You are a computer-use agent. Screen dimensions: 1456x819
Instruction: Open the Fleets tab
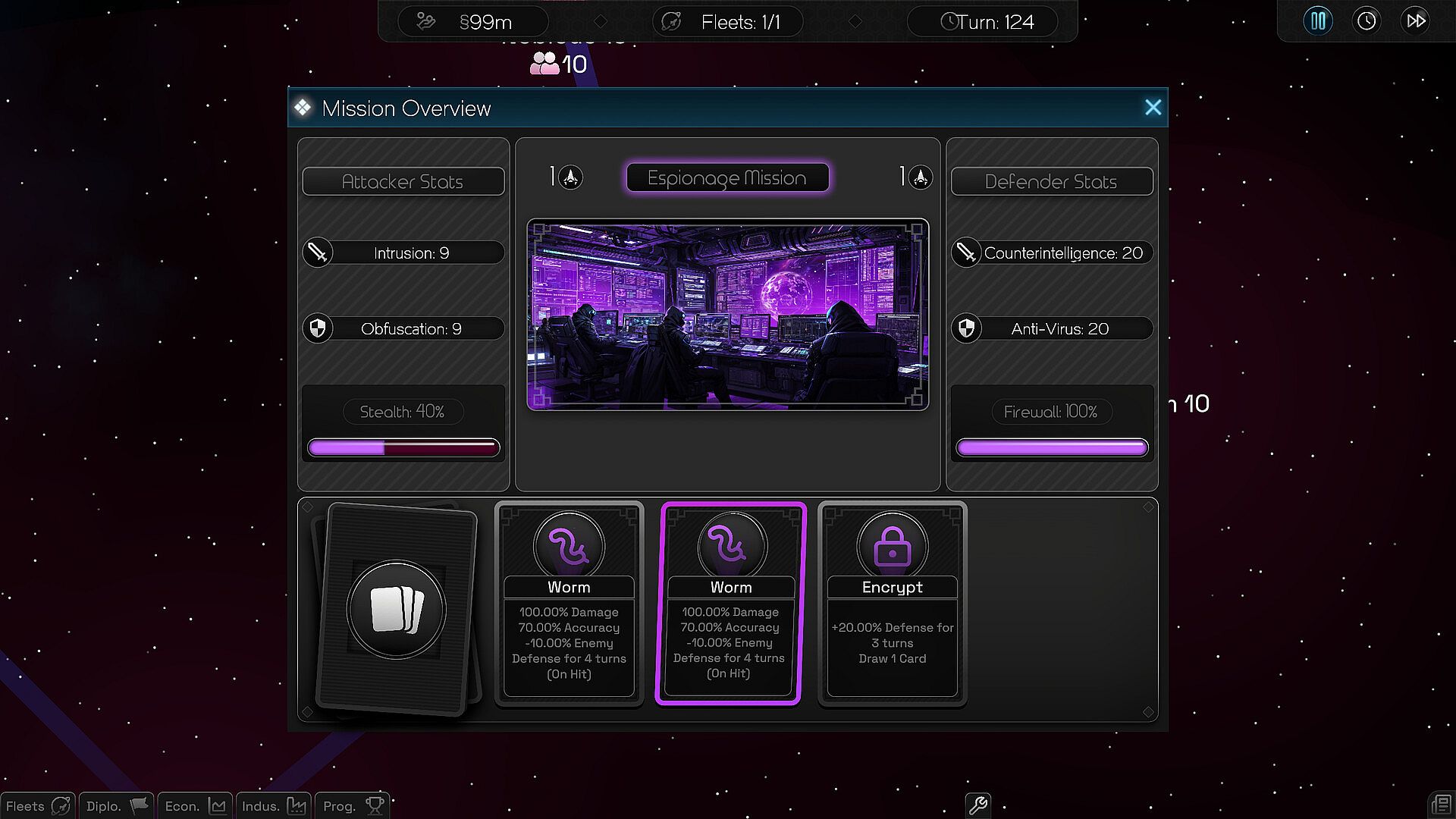(x=37, y=805)
